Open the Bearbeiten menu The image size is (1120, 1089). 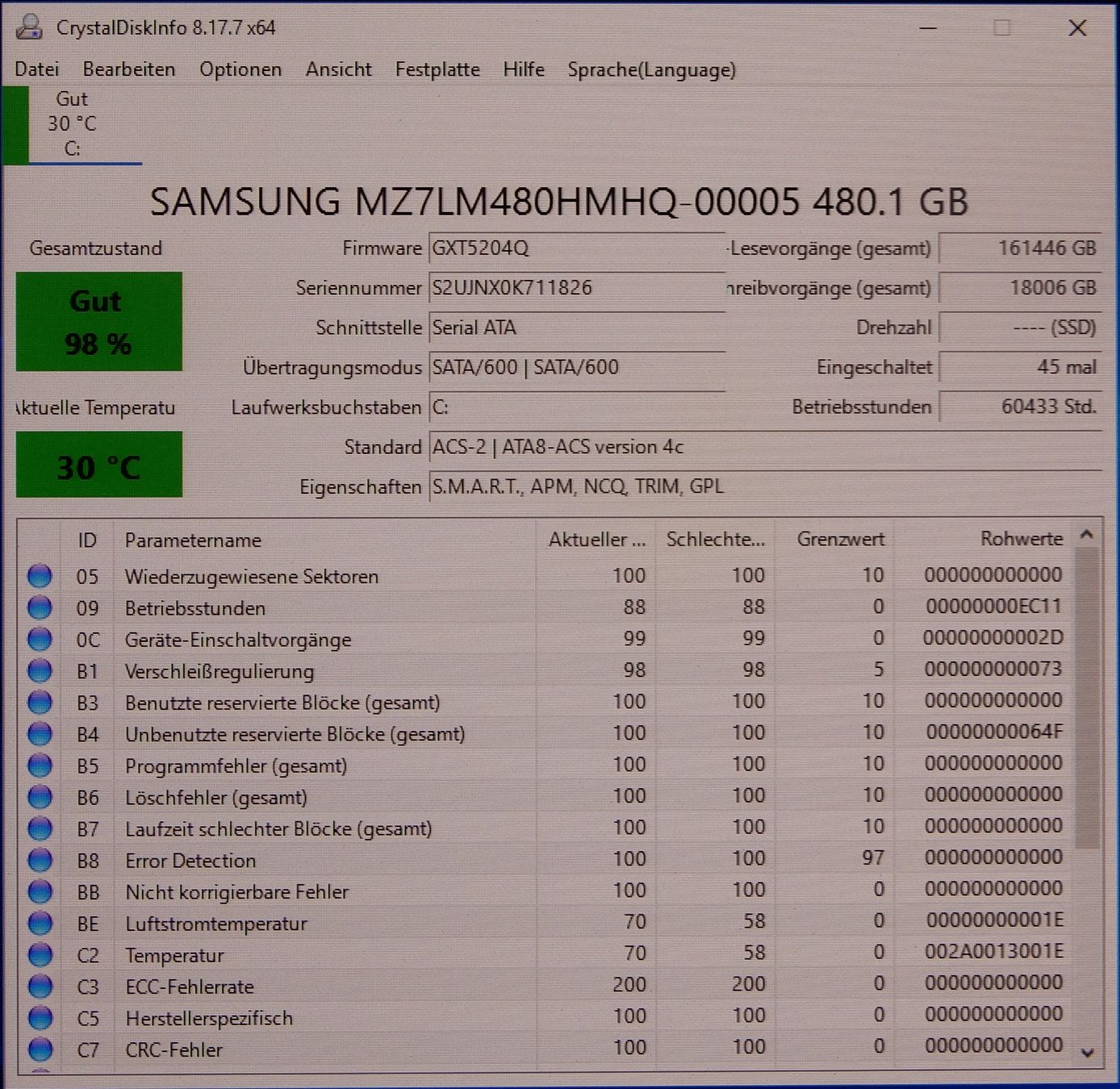pos(129,69)
